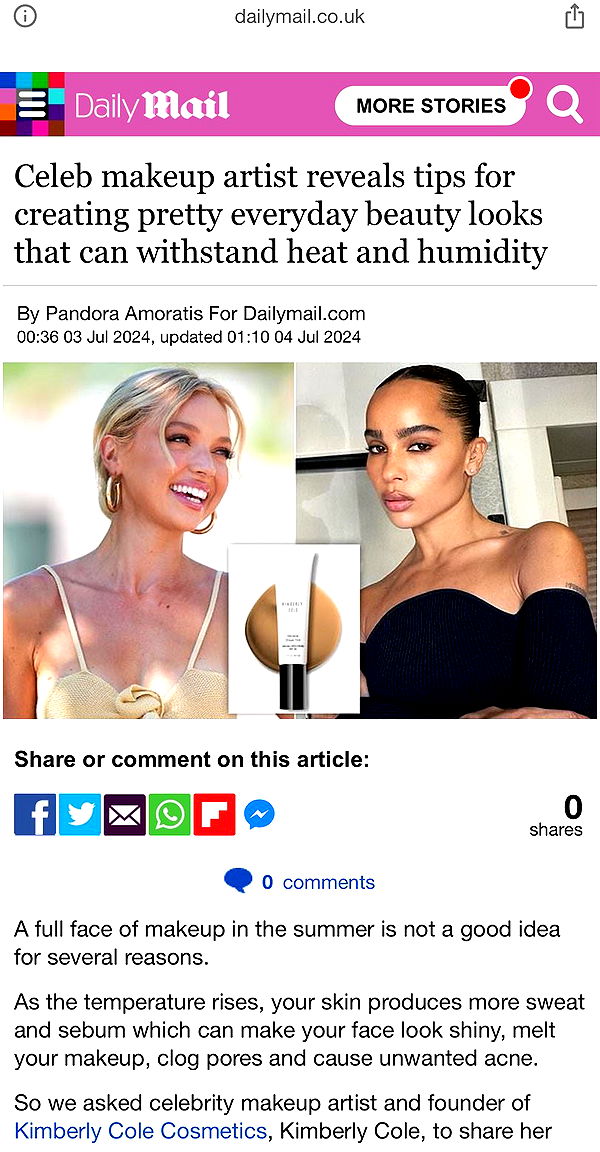Share article on Flipboard
The width and height of the screenshot is (600, 1152).
point(214,814)
